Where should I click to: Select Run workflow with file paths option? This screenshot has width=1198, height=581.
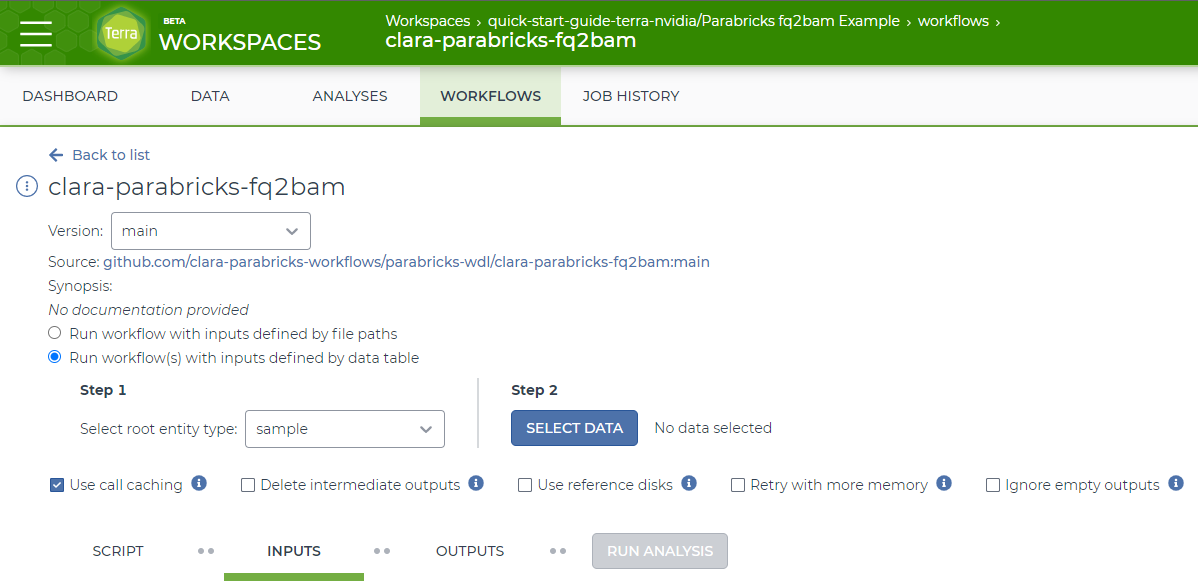pos(55,333)
